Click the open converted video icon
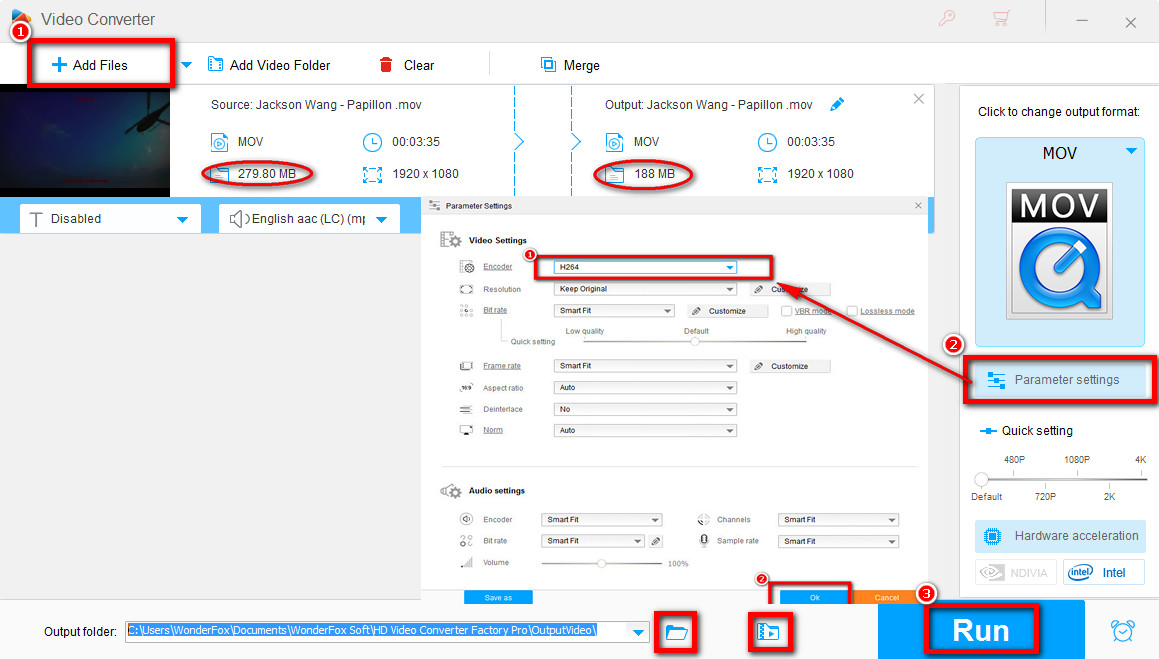 pos(770,631)
